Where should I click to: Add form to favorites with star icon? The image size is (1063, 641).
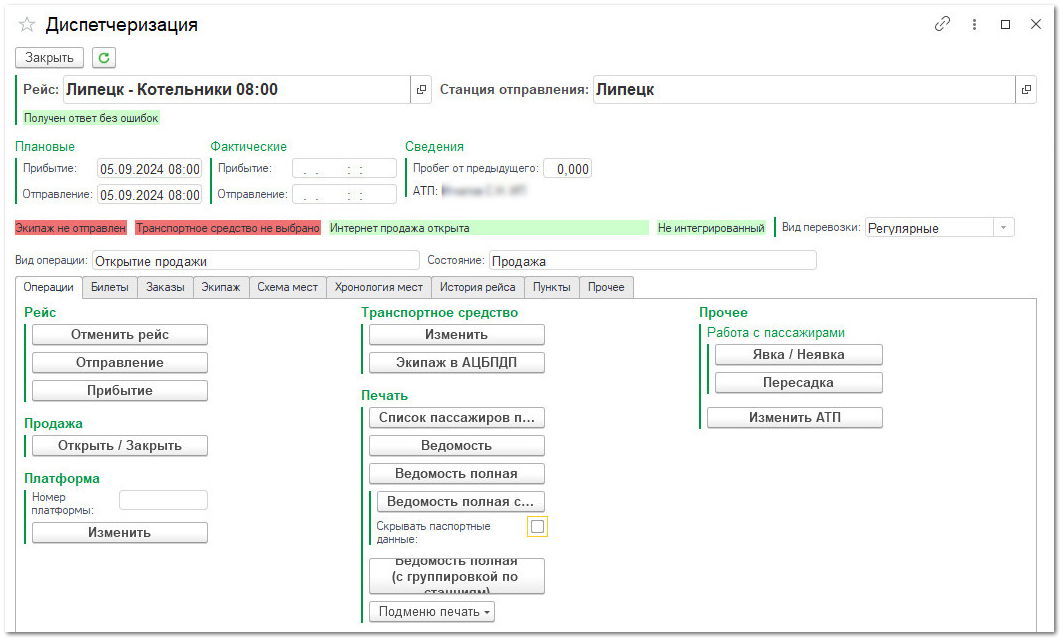[27, 25]
